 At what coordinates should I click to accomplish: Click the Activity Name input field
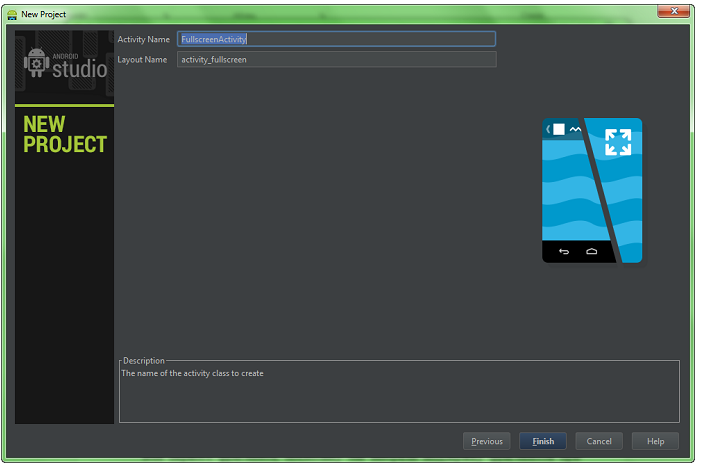tap(336, 39)
